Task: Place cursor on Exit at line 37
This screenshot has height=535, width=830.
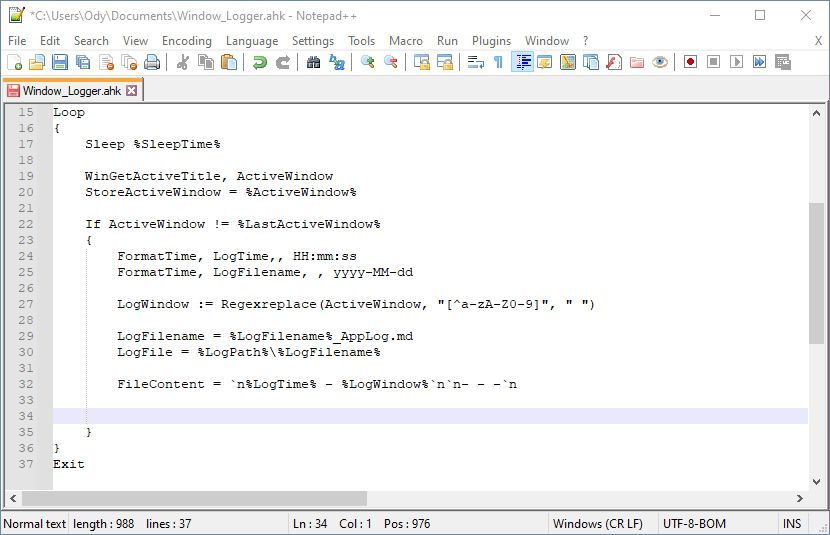Action: tap(69, 464)
